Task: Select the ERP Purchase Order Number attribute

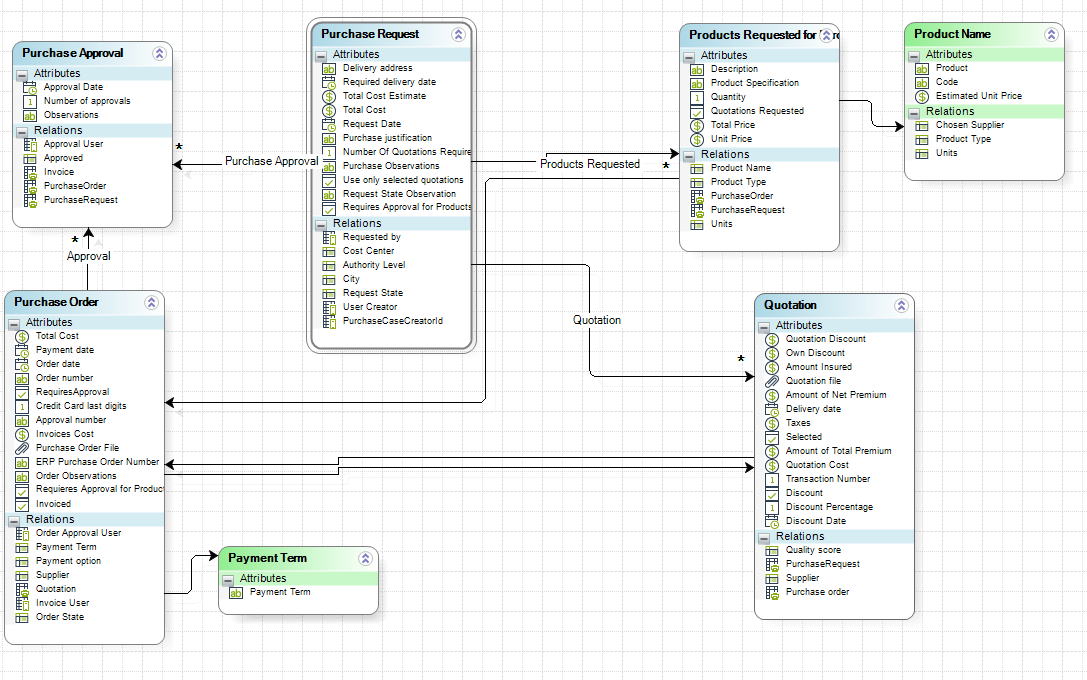Action: [x=98, y=462]
